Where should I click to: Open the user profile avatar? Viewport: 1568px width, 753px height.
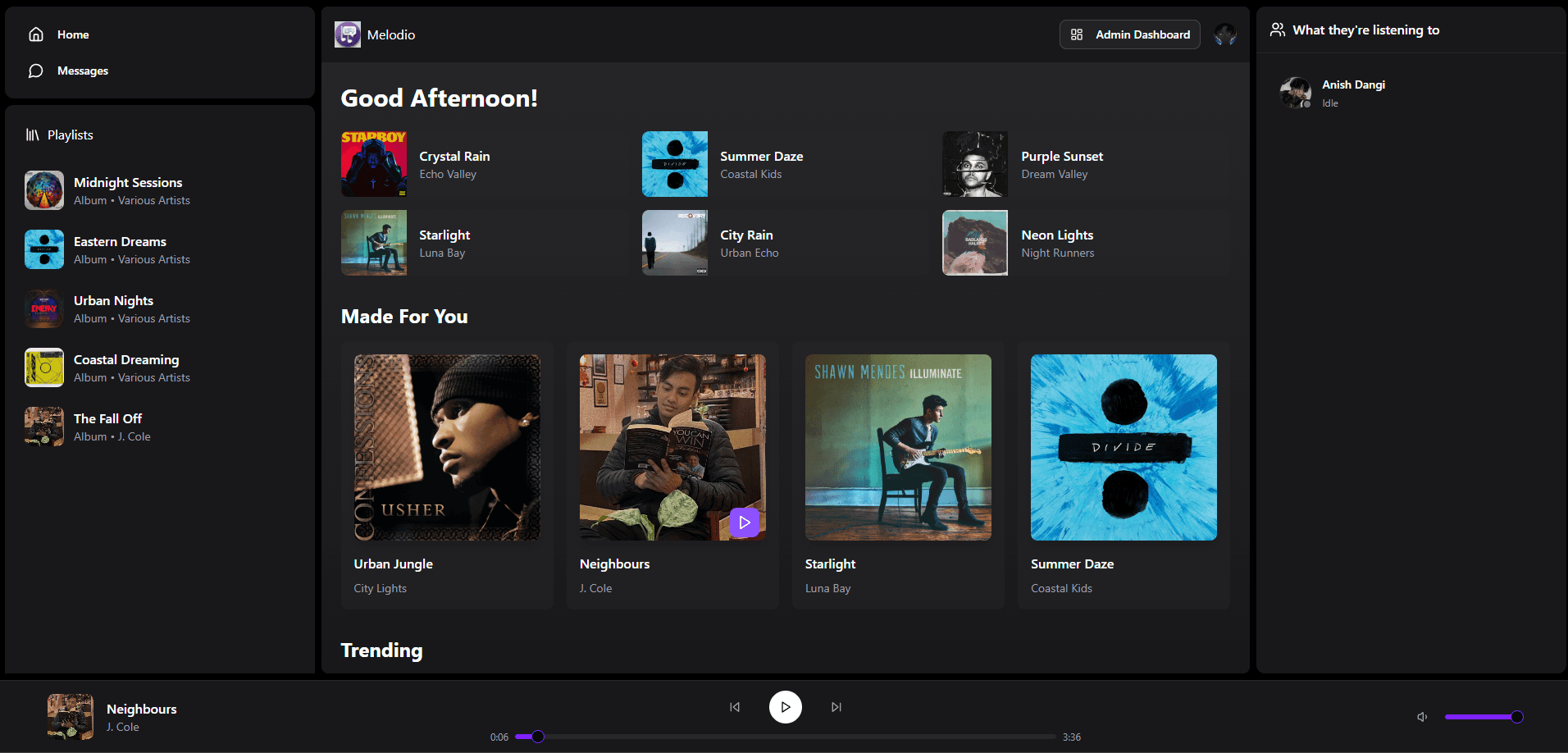tap(1225, 34)
